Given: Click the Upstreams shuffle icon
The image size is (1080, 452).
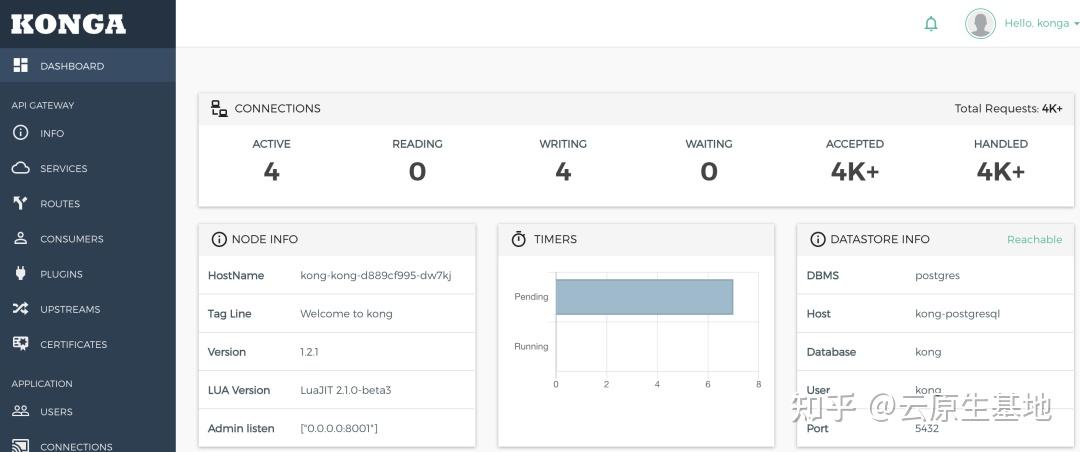Looking at the screenshot, I should (x=20, y=309).
